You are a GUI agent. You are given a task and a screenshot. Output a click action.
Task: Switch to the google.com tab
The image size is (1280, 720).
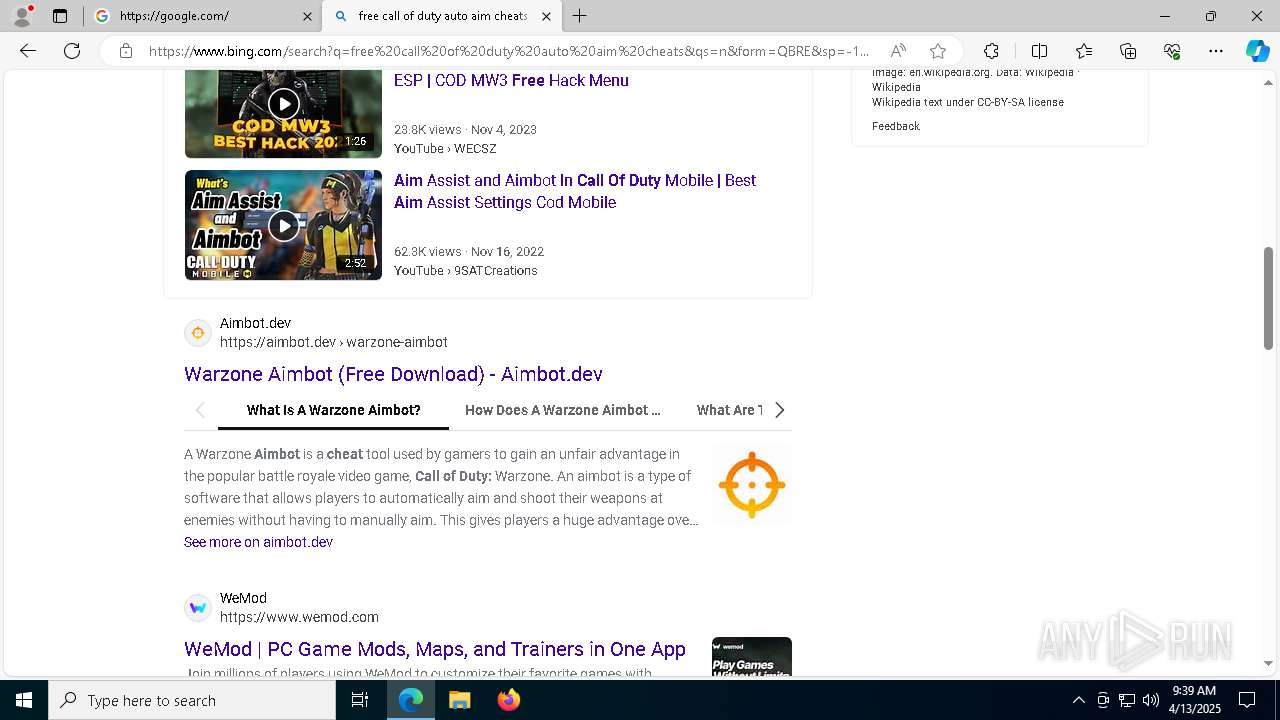tap(202, 16)
